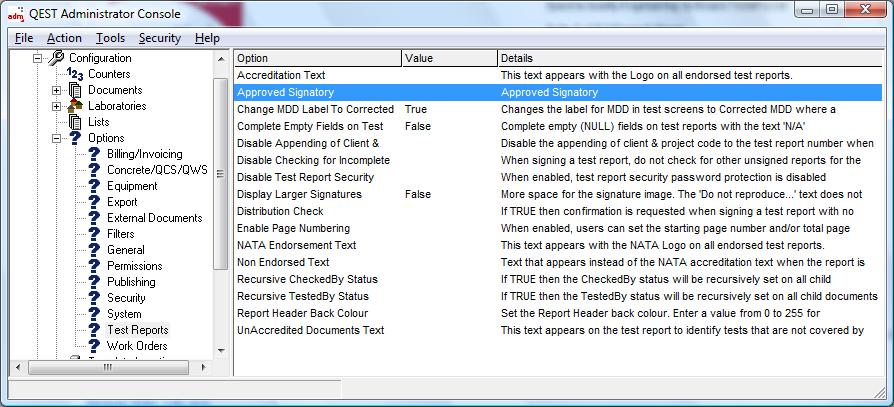Expand the Documents tree node

pyautogui.click(x=57, y=90)
